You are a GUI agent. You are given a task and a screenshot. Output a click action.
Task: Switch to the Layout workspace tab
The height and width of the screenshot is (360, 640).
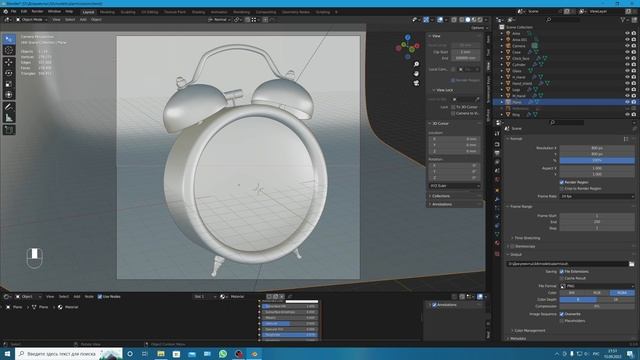[x=88, y=12]
